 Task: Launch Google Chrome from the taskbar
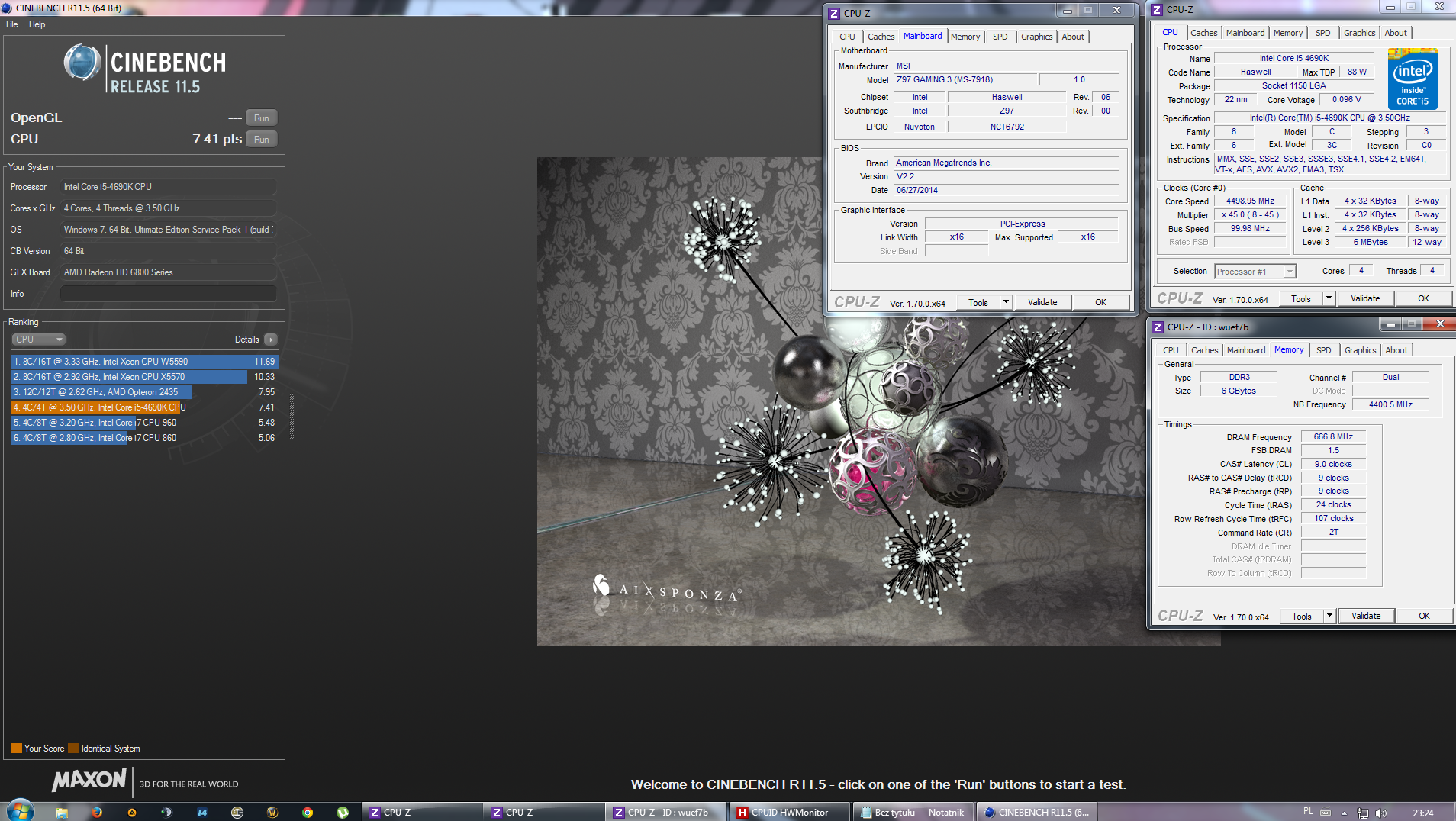coord(308,813)
